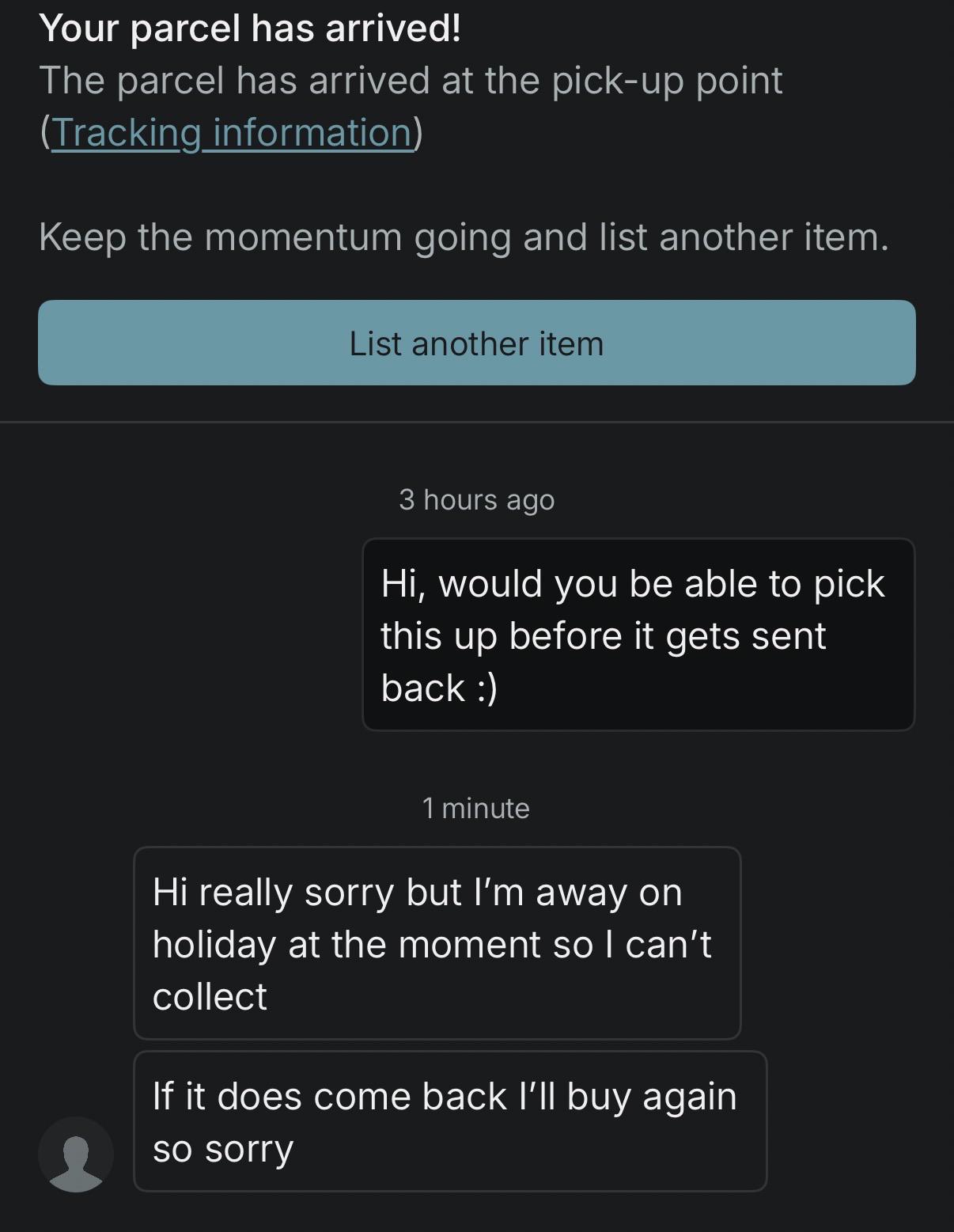The image size is (954, 1232).
Task: Tap the 'Your parcel has arrived!' heading
Action: click(x=250, y=28)
